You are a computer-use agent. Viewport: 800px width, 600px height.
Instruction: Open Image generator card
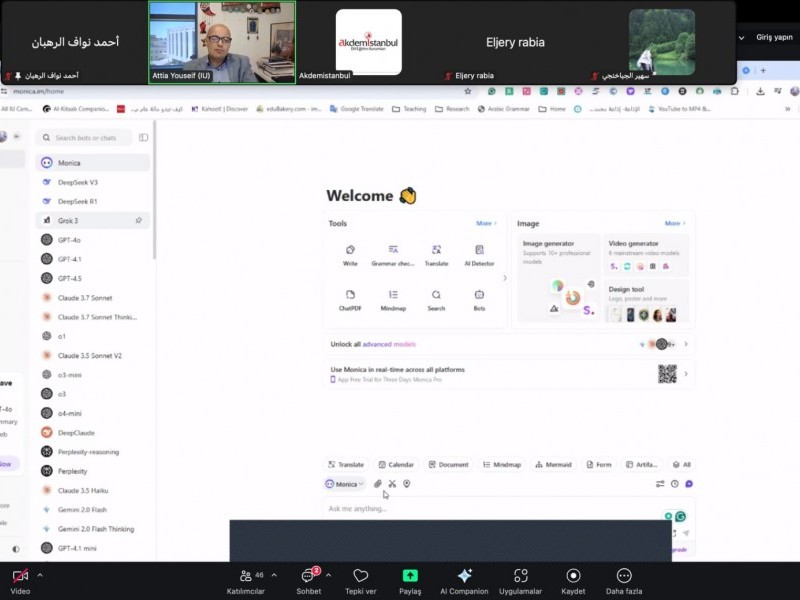point(558,278)
